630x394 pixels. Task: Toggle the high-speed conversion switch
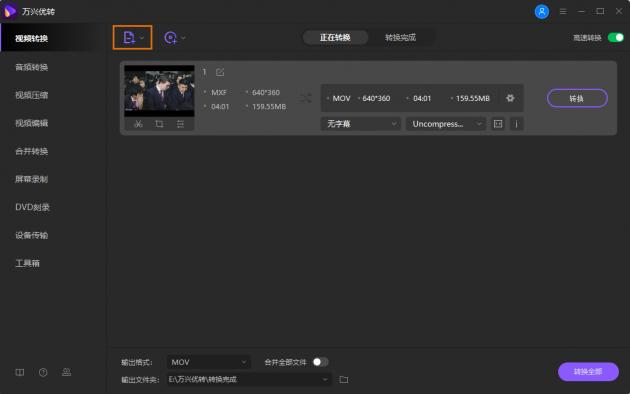[616, 37]
